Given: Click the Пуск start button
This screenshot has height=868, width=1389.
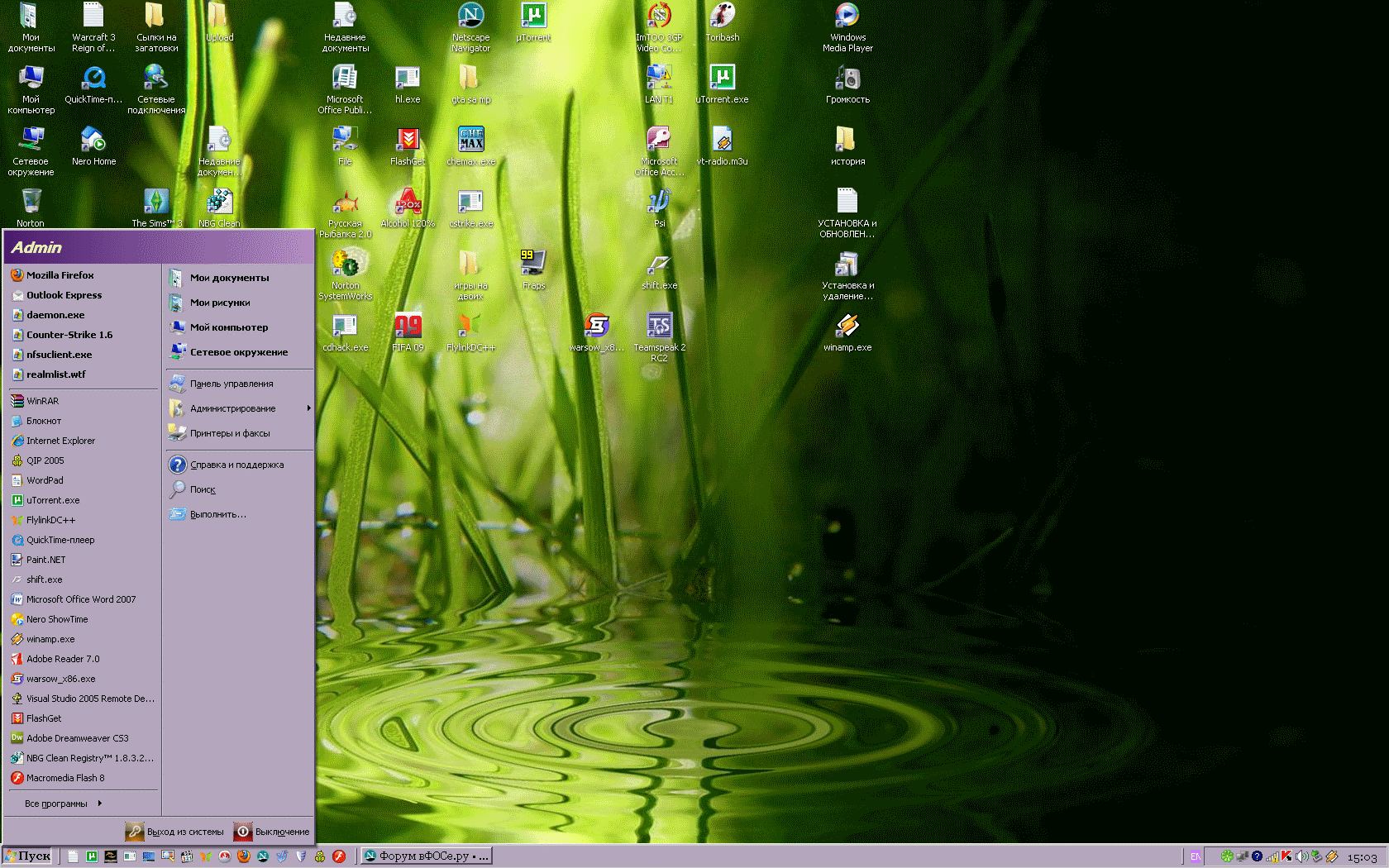Looking at the screenshot, I should (28, 856).
